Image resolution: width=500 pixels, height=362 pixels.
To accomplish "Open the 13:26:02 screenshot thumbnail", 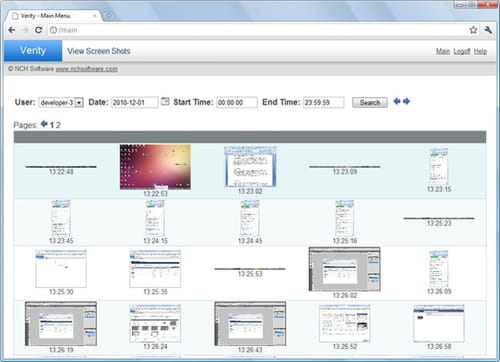I will click(344, 269).
